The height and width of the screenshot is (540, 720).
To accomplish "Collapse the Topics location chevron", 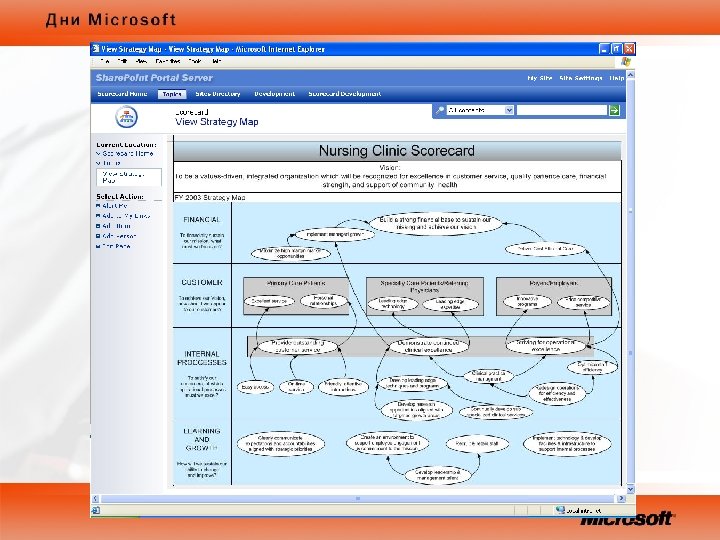I will click(x=98, y=163).
